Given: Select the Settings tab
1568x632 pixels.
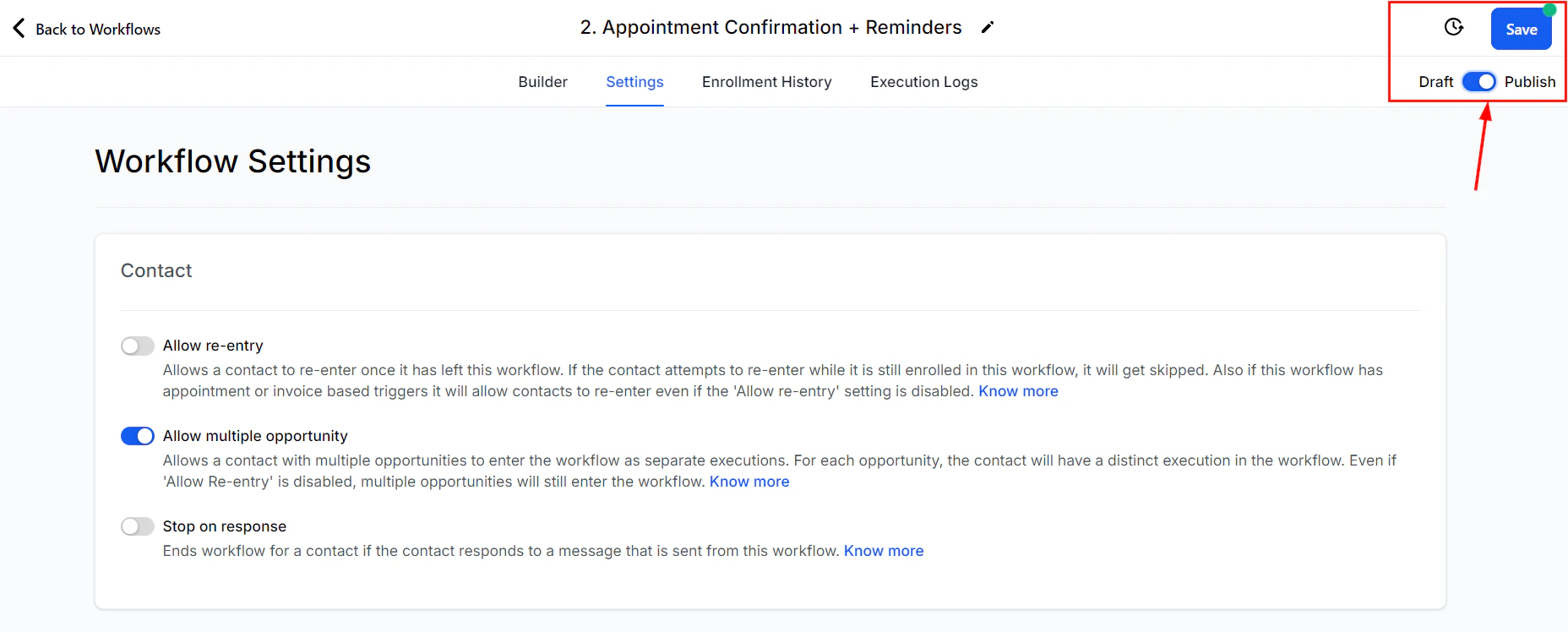Looking at the screenshot, I should [634, 81].
